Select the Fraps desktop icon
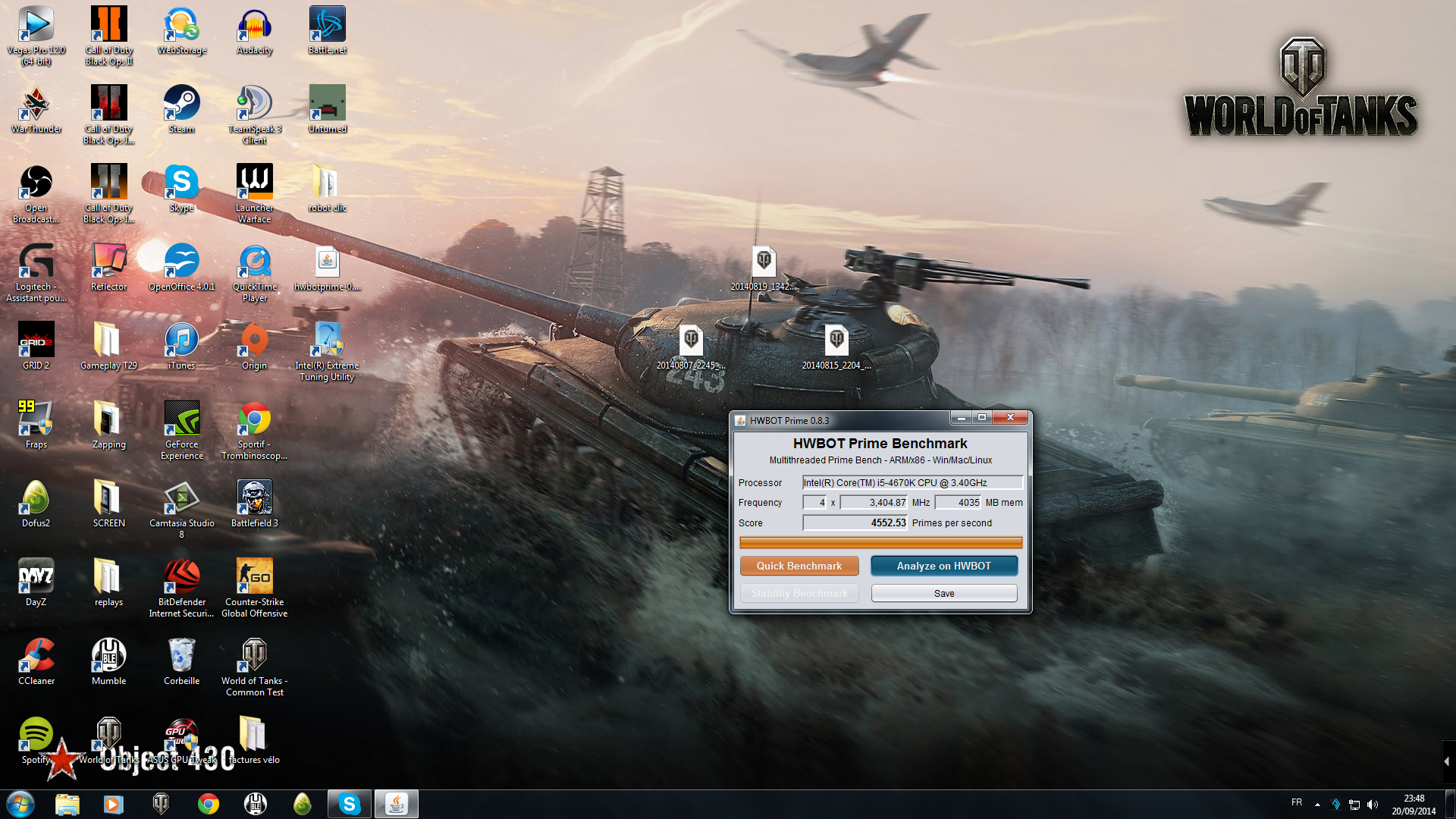This screenshot has height=819, width=1456. point(36,425)
